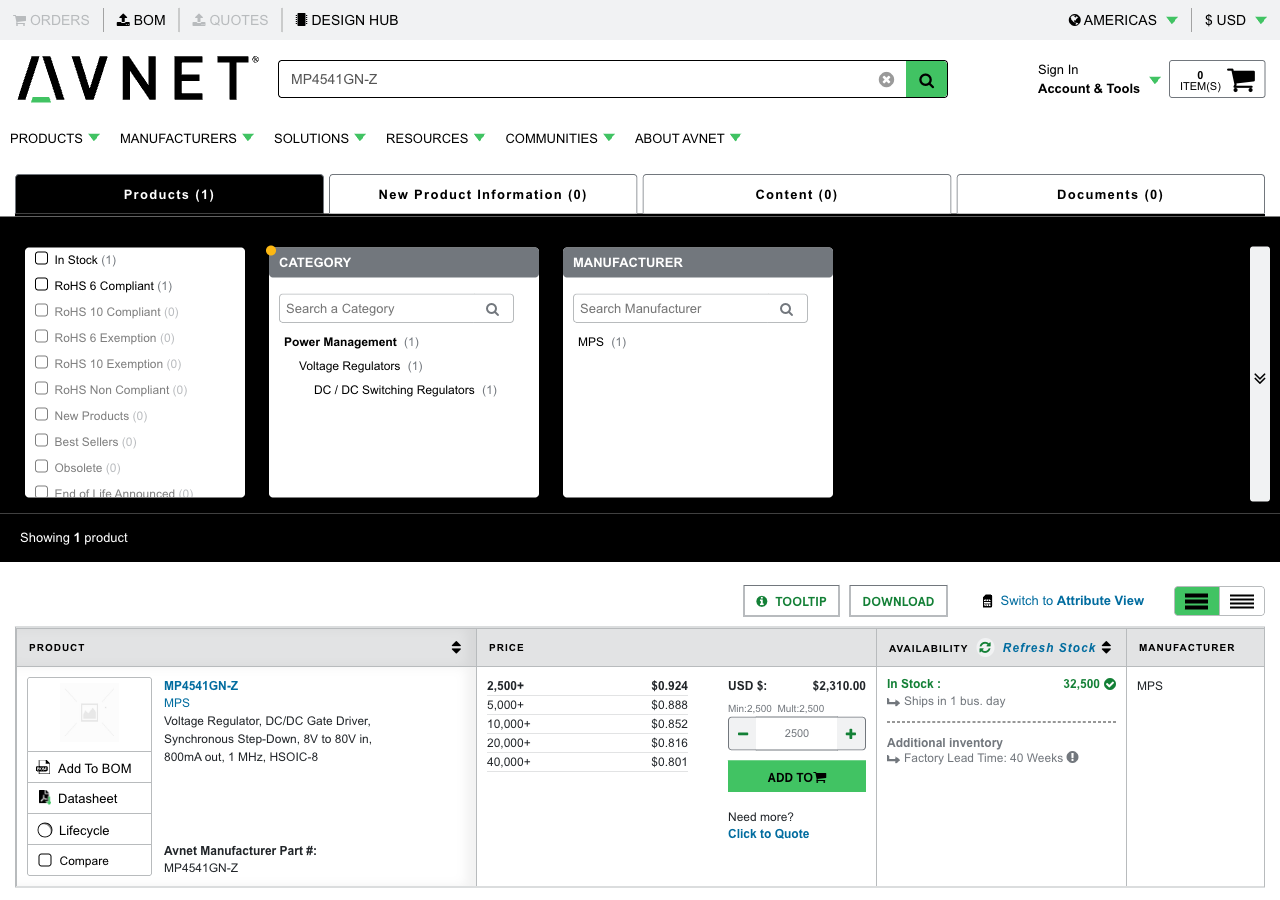
Task: Click the BOM upload icon in top bar
Action: click(x=123, y=19)
